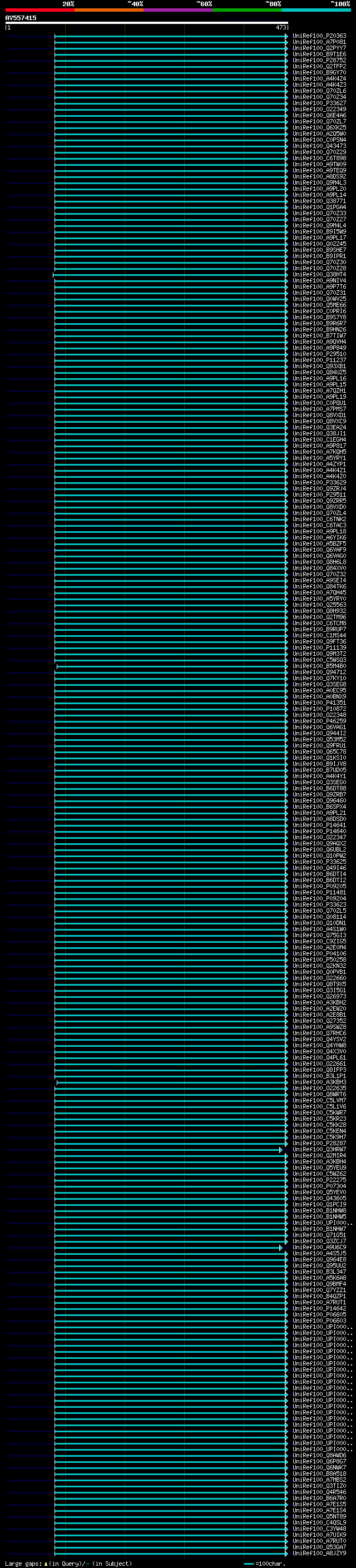The width and height of the screenshot is (356, 1568).
Task: Select the UniRef100_P22275 hit label
Action: click(x=319, y=1180)
